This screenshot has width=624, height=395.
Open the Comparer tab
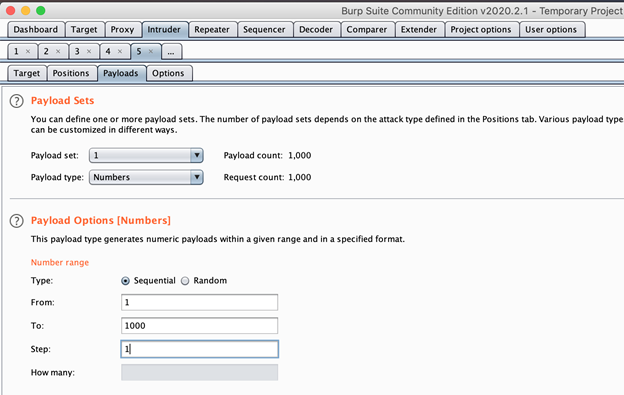[x=367, y=29]
